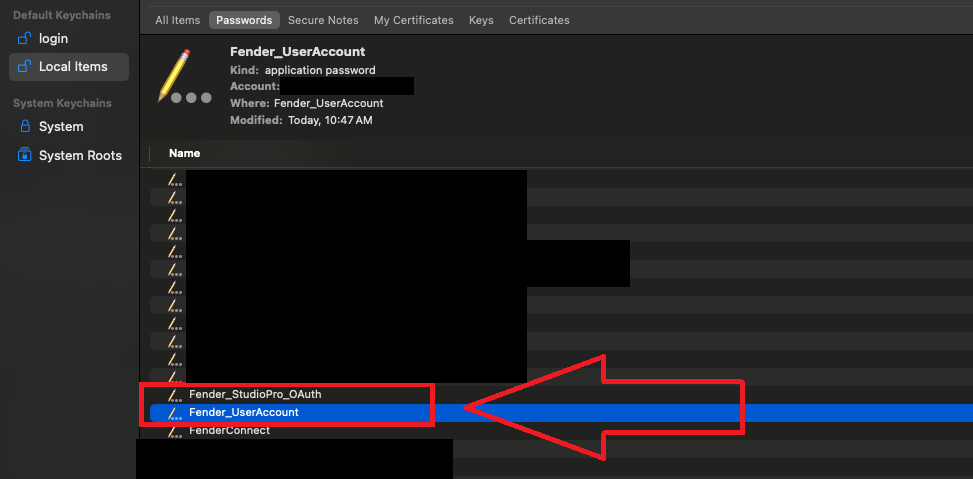Screen dimensions: 973x479
Task: Switch to the My Certificates tab
Action: [413, 20]
